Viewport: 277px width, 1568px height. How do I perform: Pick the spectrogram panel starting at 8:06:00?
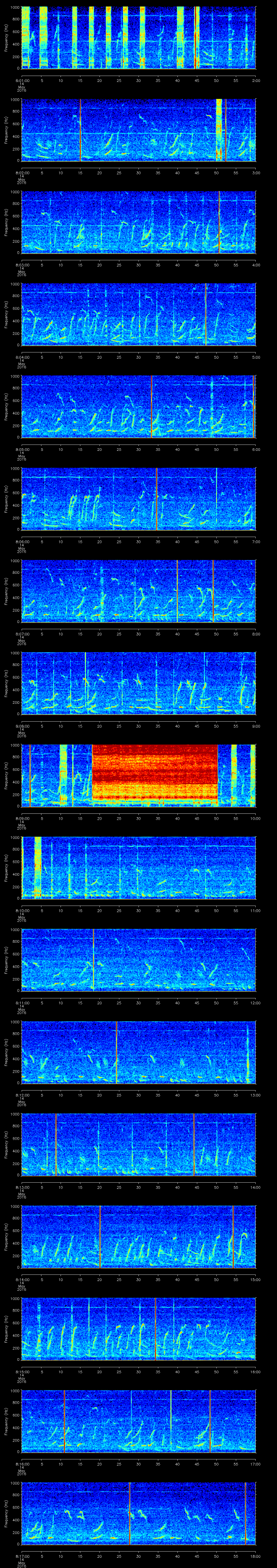coord(139,499)
